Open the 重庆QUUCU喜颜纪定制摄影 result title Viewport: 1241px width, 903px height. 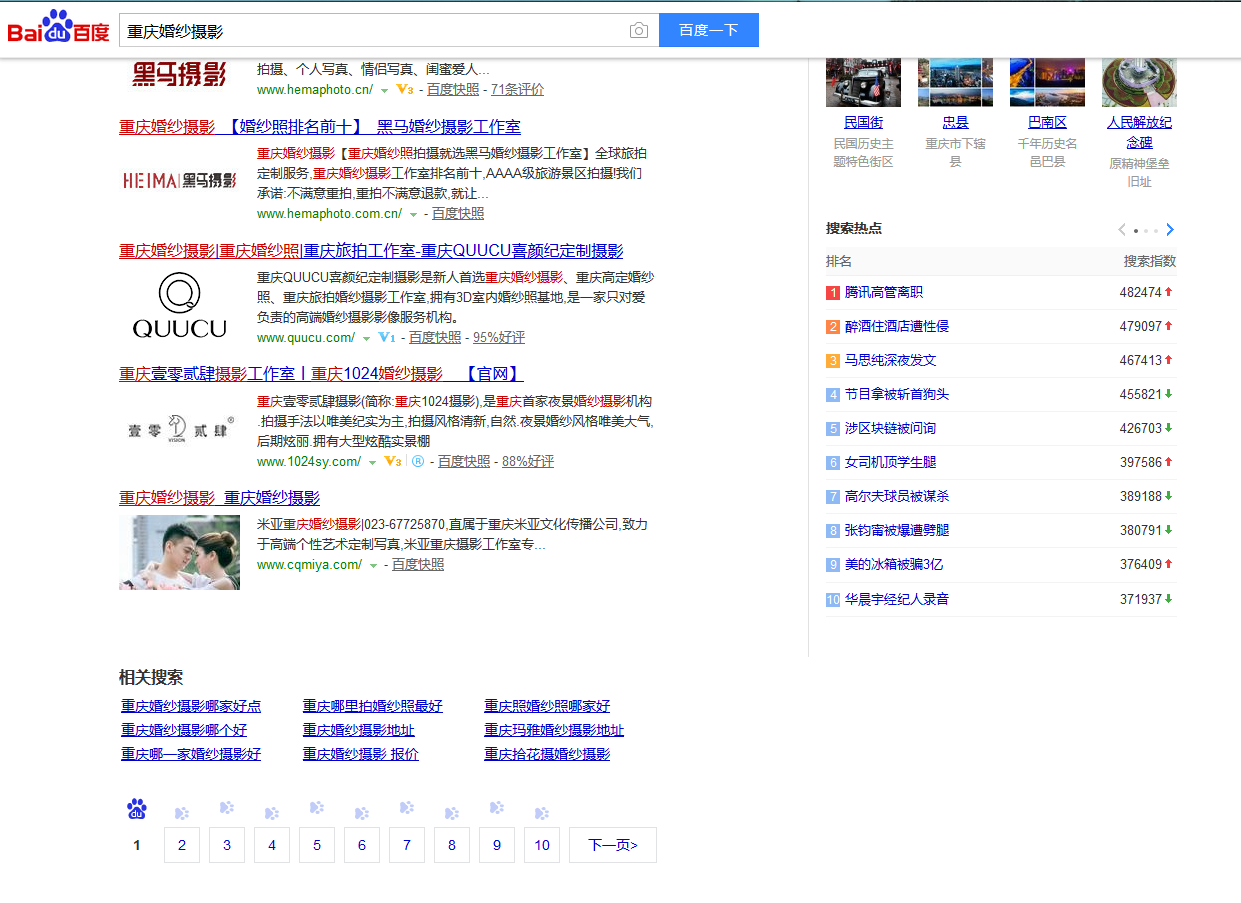[x=371, y=251]
